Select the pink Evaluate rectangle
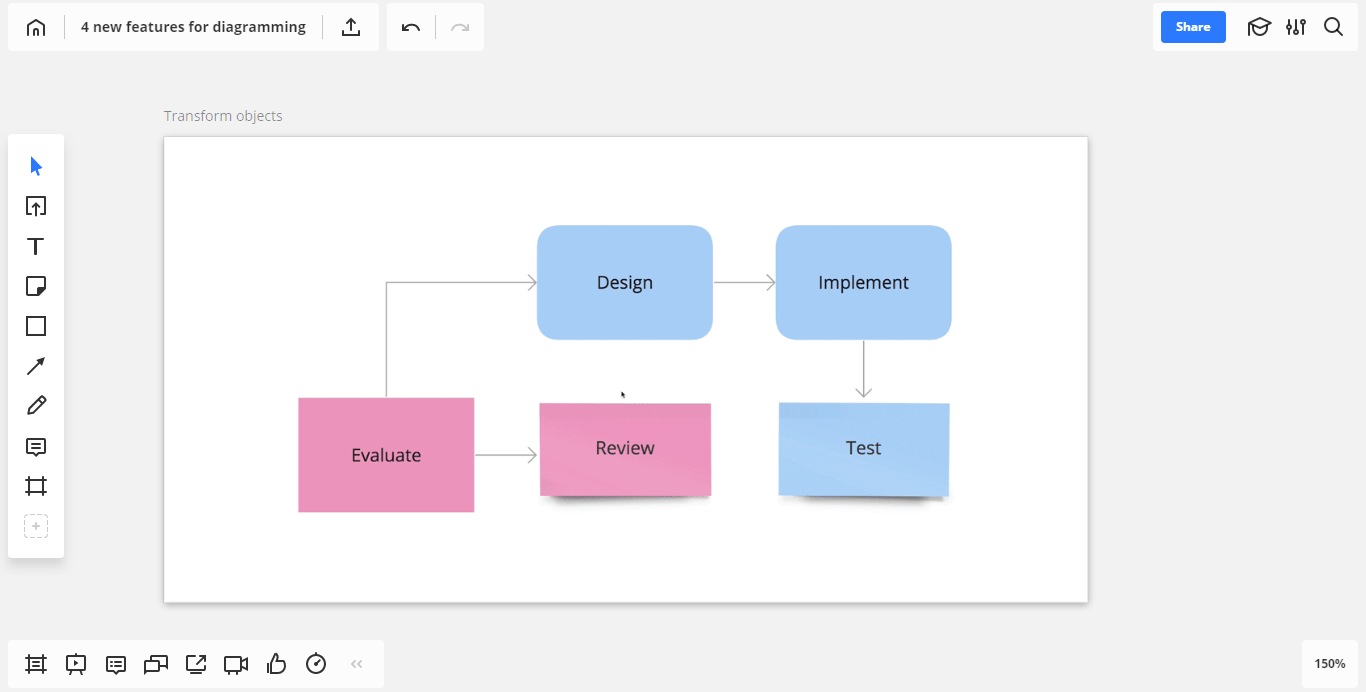Screen dimensions: 1366x692 (386, 455)
